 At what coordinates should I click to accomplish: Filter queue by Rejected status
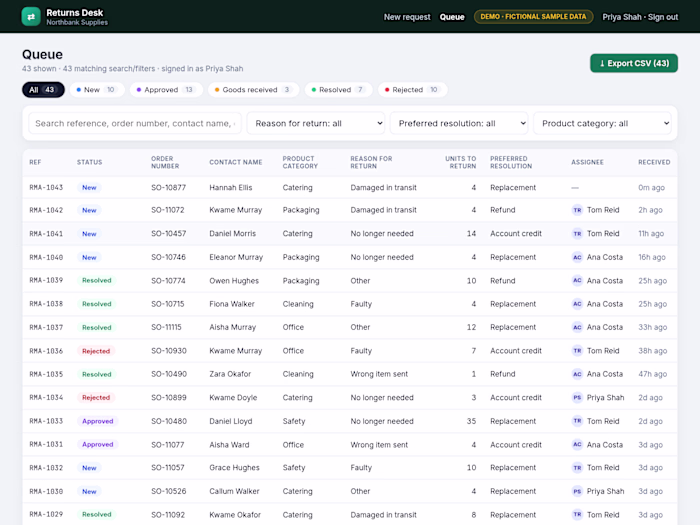tap(413, 90)
